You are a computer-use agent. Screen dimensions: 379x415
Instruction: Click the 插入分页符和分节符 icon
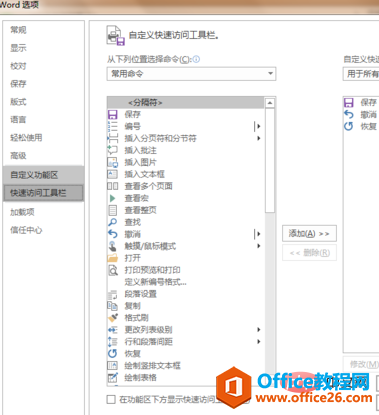[113, 138]
